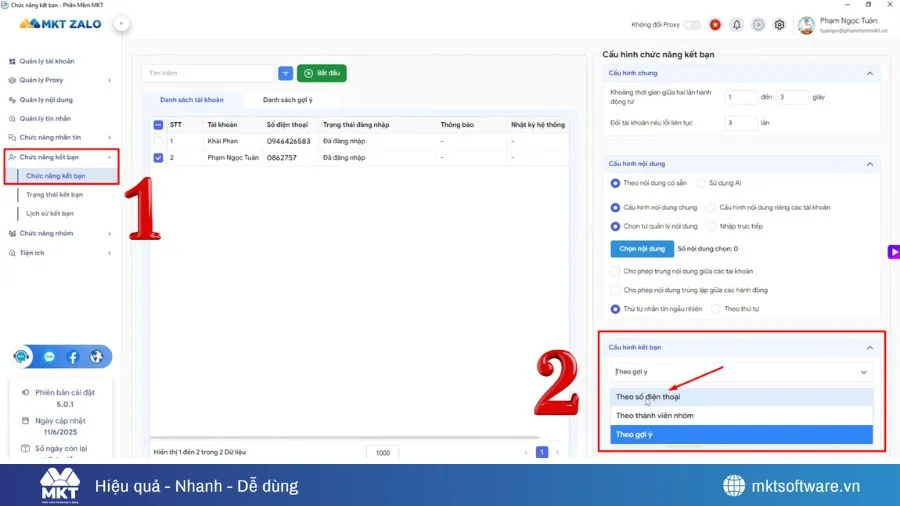900x506 pixels.
Task: Open Trạng thái kết bạn submenu item
Action: (x=55, y=195)
